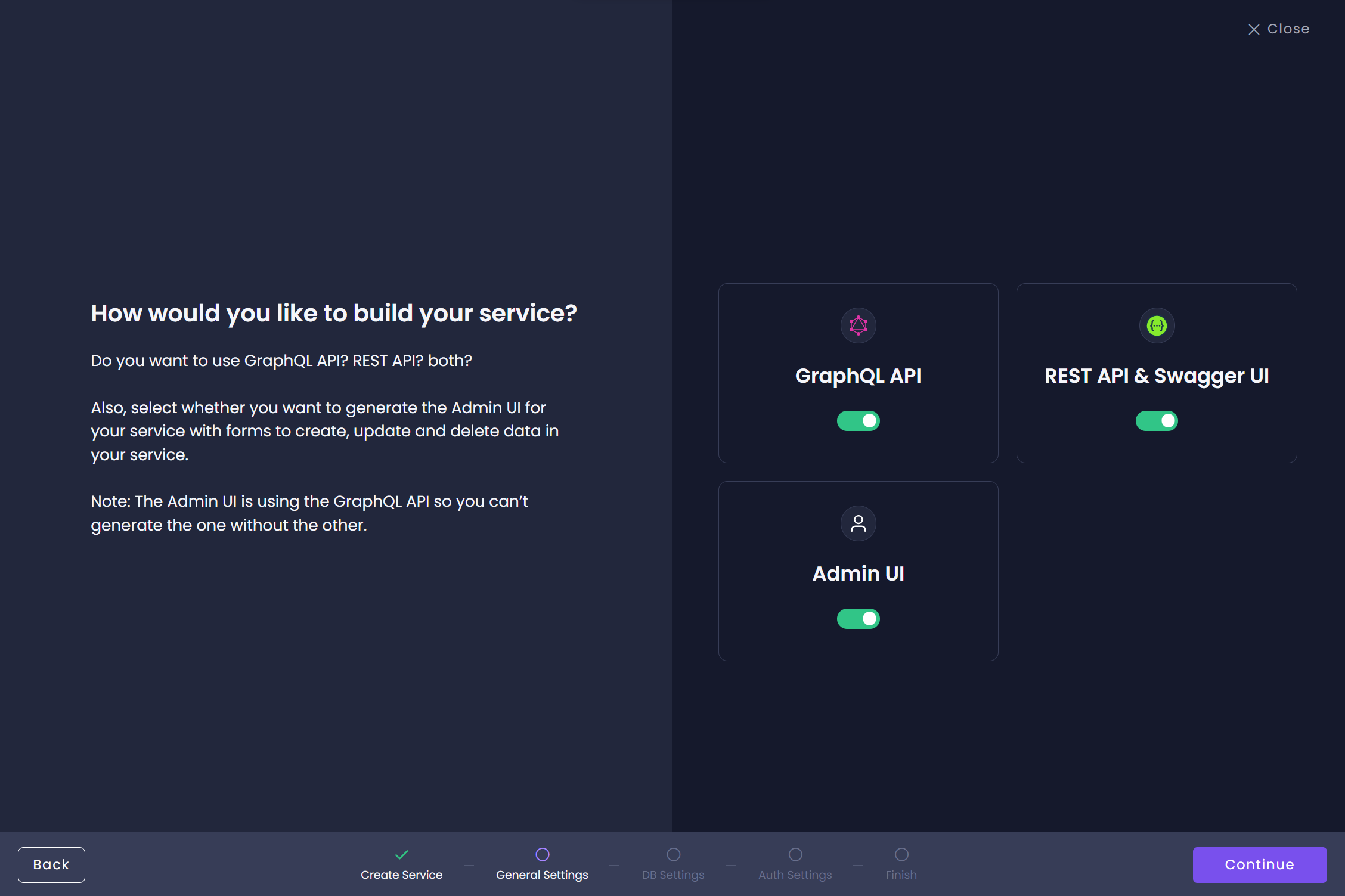Click the Admin UI user icon
This screenshot has height=896, width=1345.
coord(857,522)
